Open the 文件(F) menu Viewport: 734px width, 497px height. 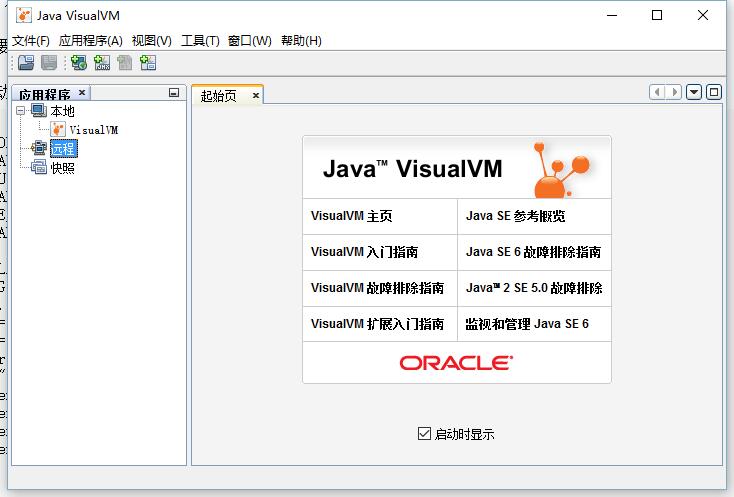pos(30,41)
